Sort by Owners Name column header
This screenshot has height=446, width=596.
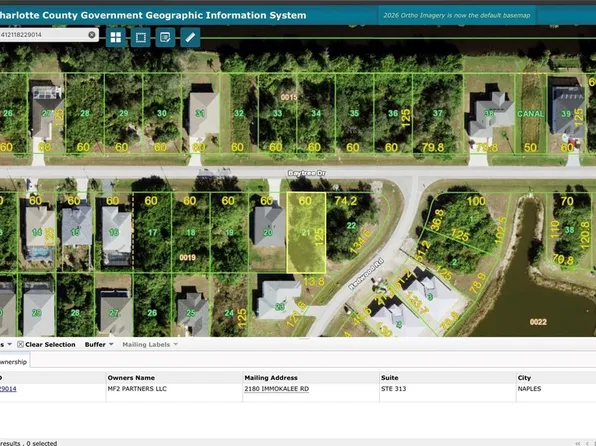click(x=131, y=378)
